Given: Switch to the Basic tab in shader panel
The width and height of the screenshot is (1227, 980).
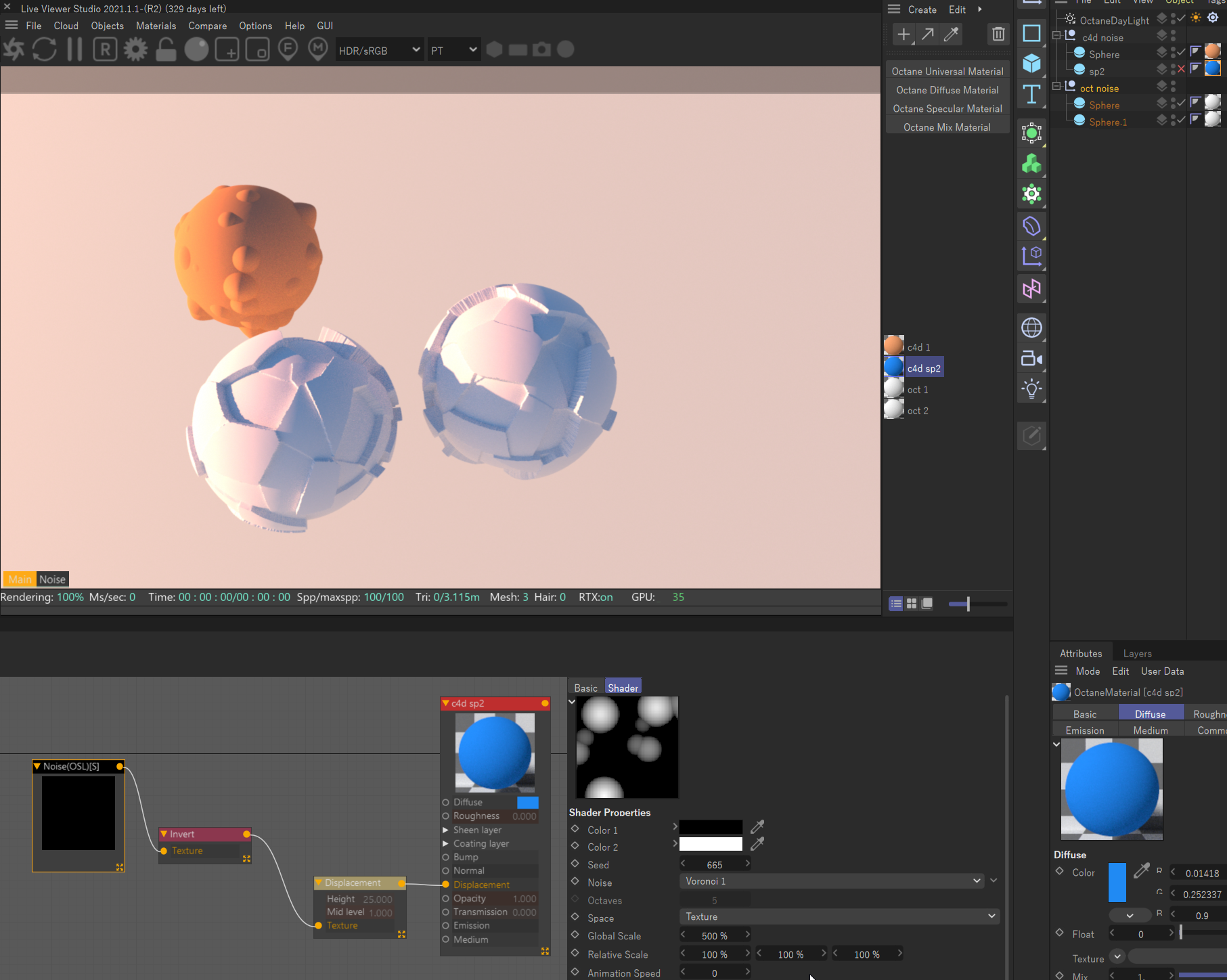Looking at the screenshot, I should [x=585, y=688].
